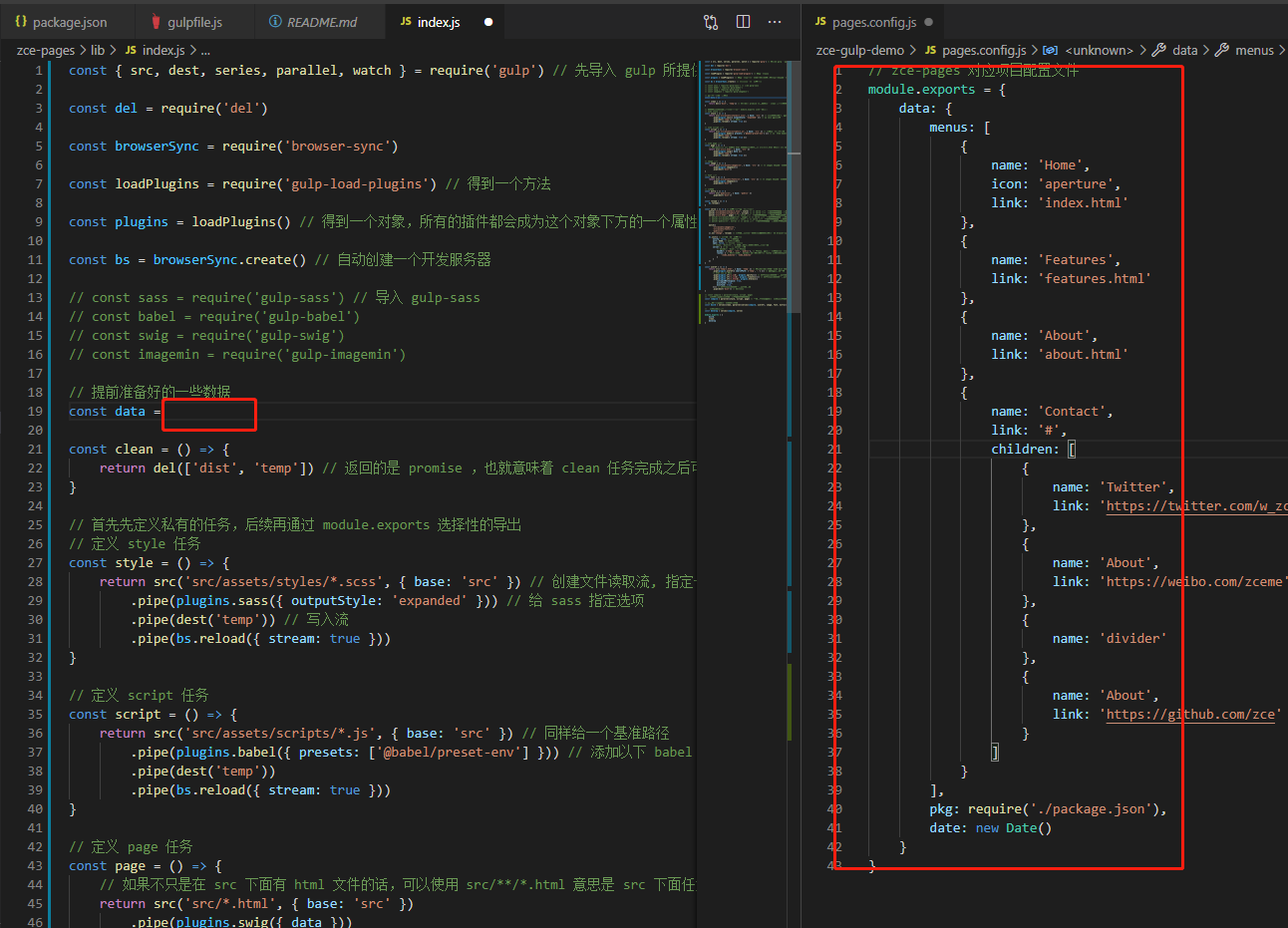The image size is (1288, 928).
Task: Click the zce-pages breadcrumb
Action: (x=46, y=50)
